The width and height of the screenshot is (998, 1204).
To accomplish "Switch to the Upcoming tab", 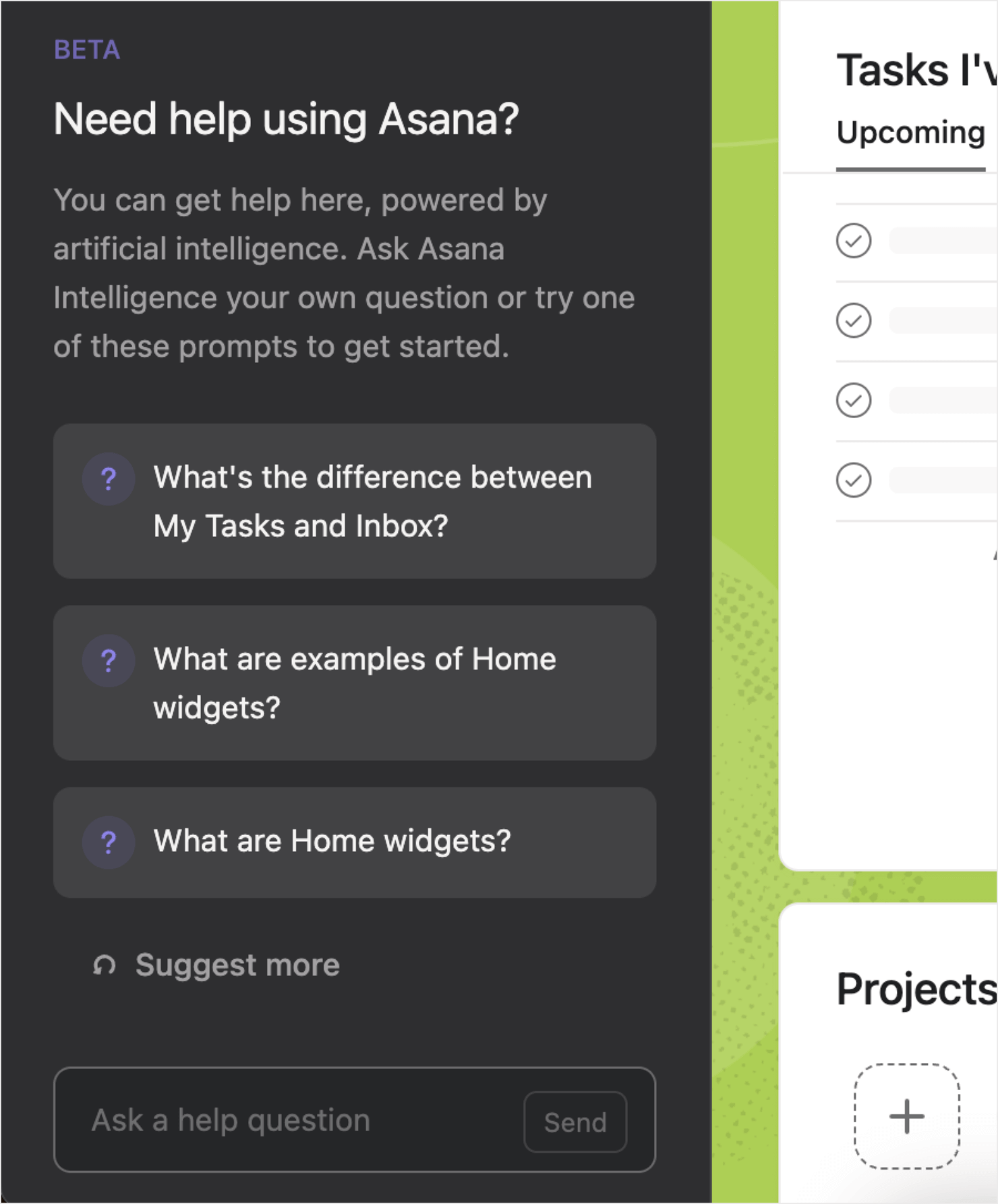I will 911,134.
